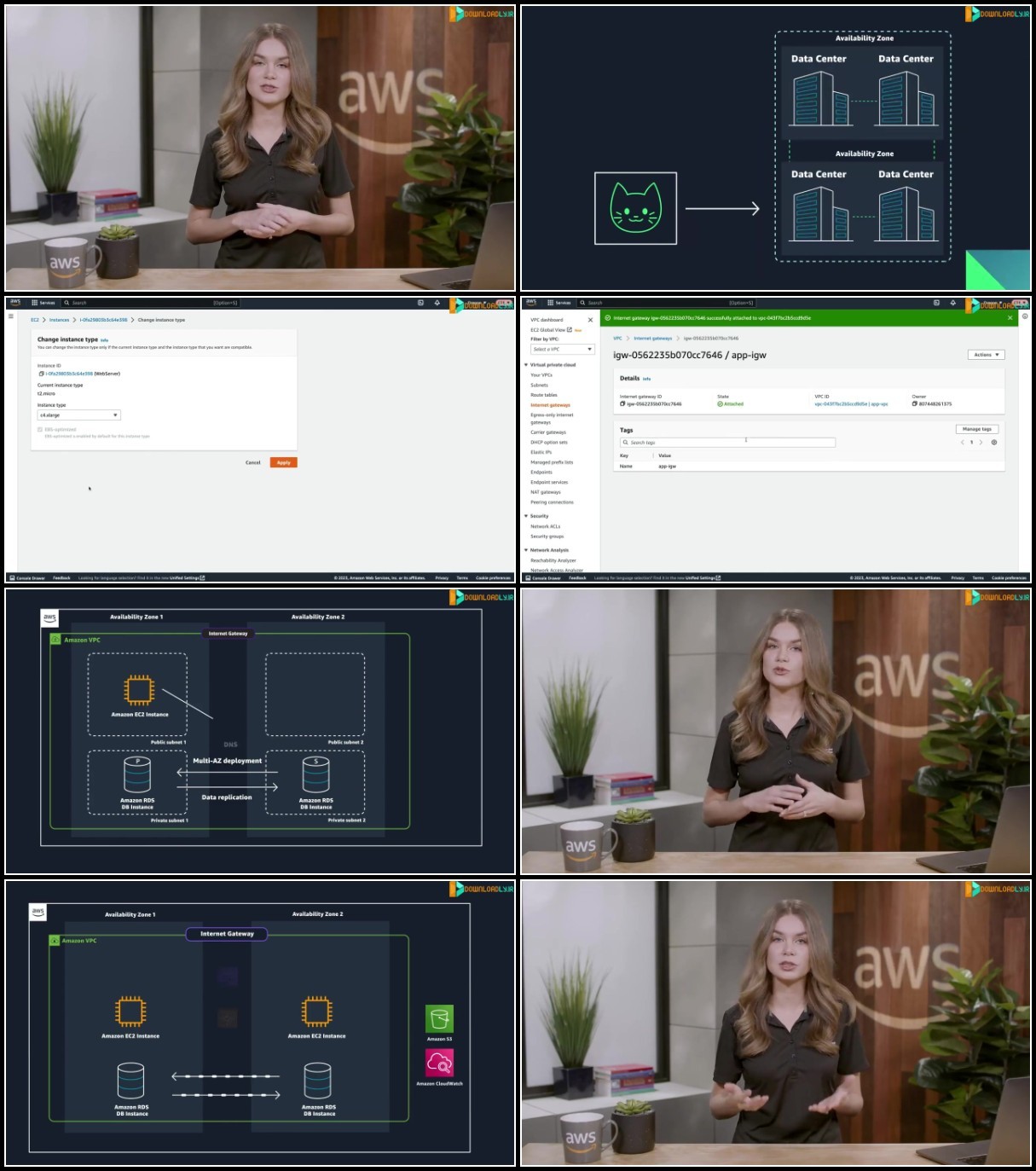The image size is (1036, 1171).
Task: Close the VPC sidebar with the X icon
Action: [590, 320]
